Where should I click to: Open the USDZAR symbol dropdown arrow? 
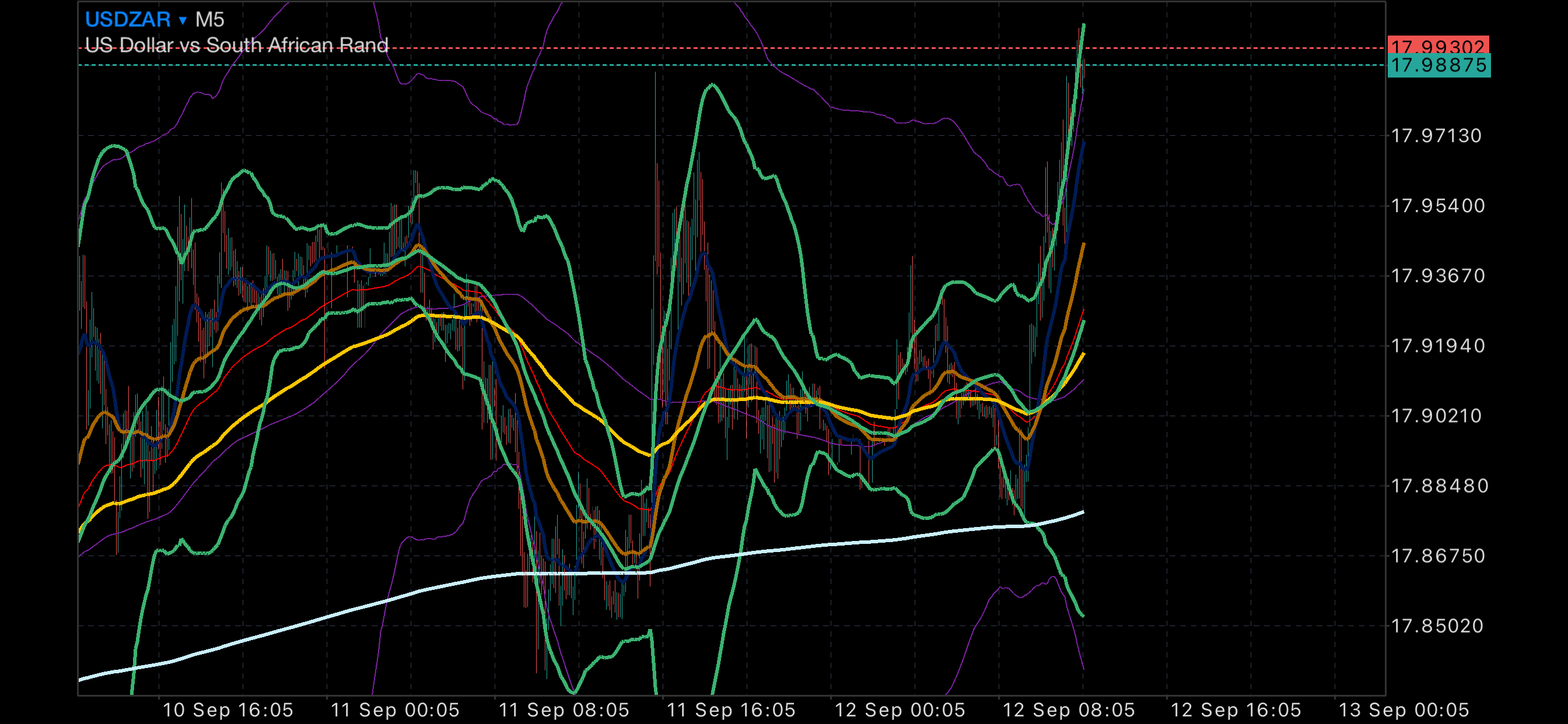coord(182,20)
